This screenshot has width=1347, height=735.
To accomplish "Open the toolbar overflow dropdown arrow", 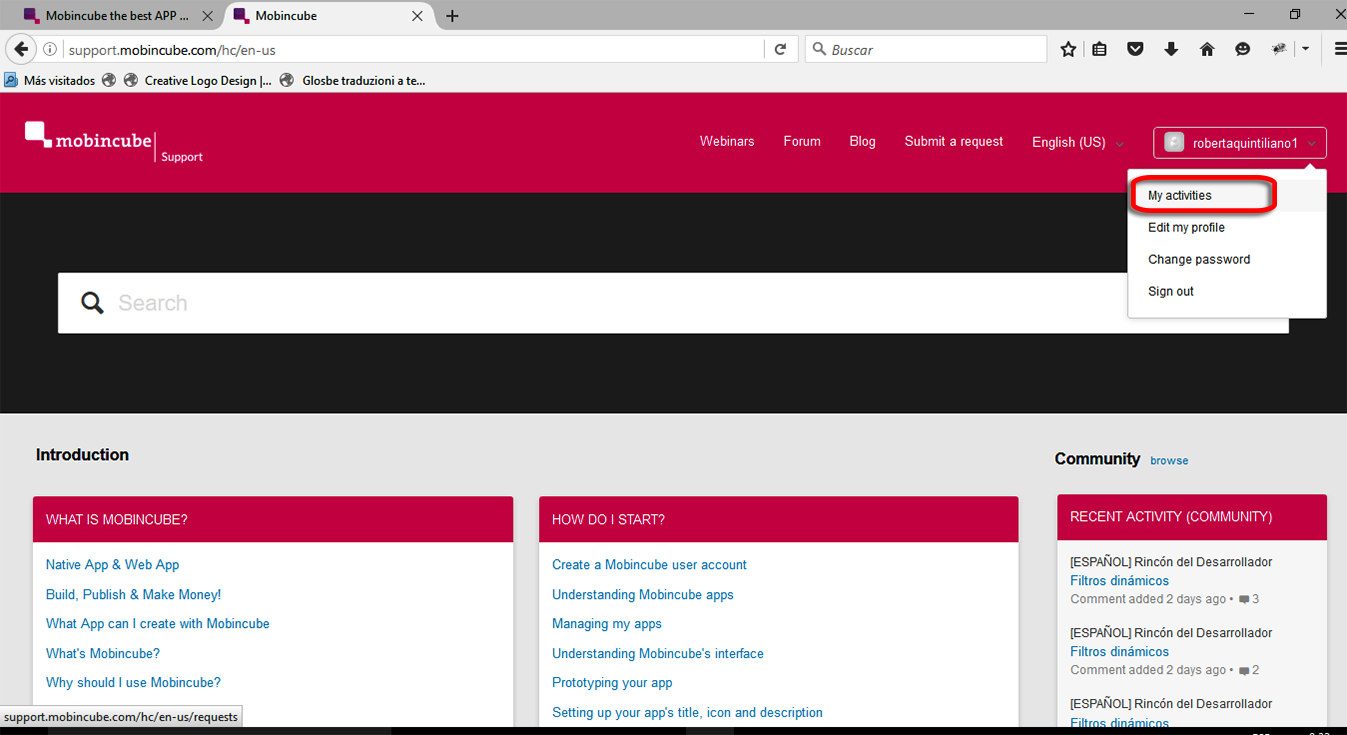I will [1306, 49].
